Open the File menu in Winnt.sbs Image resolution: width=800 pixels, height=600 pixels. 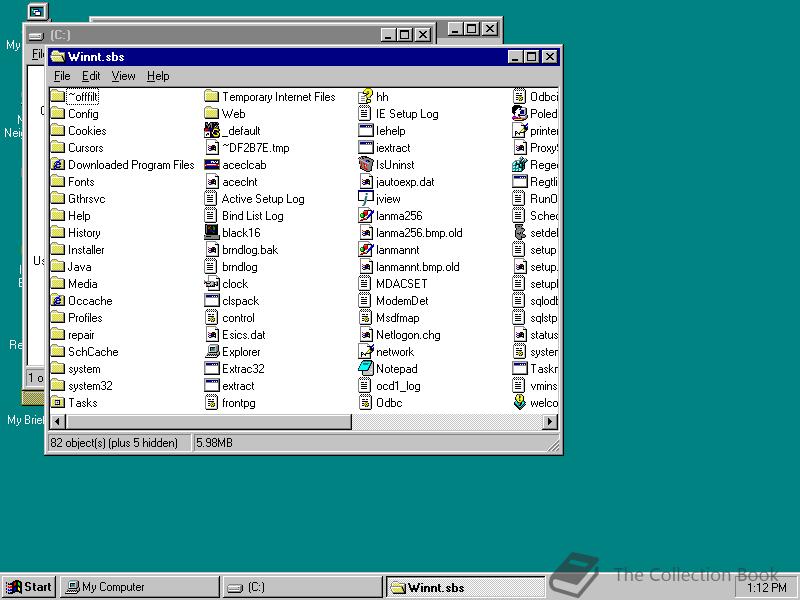click(x=62, y=76)
